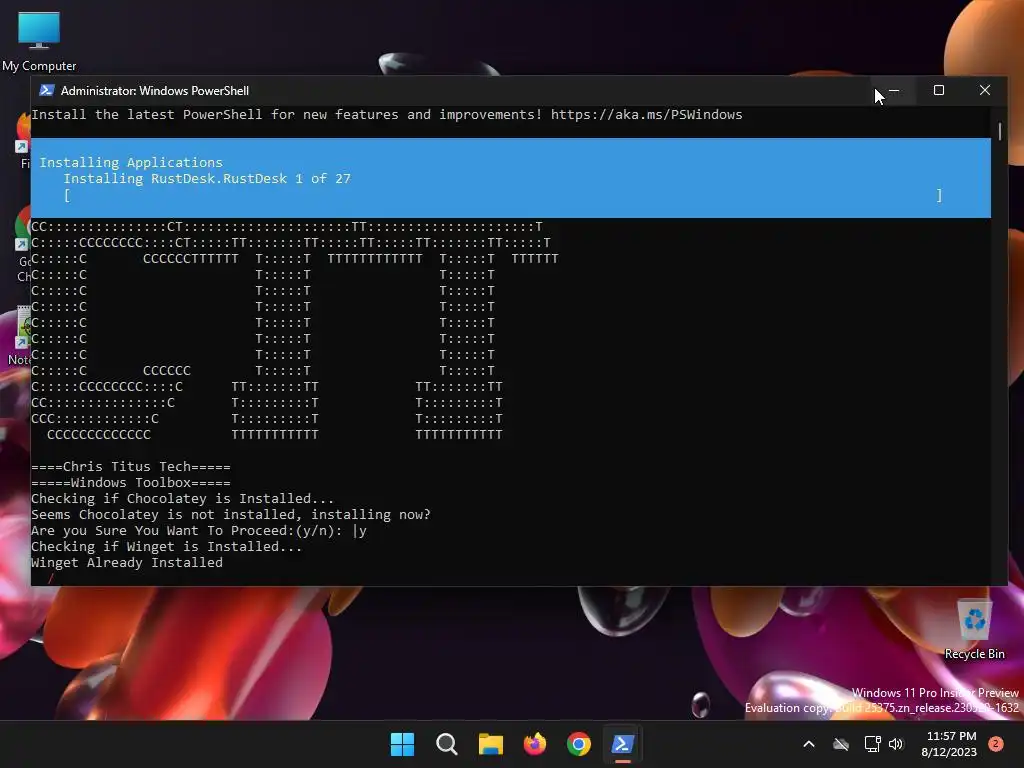This screenshot has height=768, width=1024.
Task: Click the "Seems Chocolatey is not installed" line
Action: tap(231, 515)
